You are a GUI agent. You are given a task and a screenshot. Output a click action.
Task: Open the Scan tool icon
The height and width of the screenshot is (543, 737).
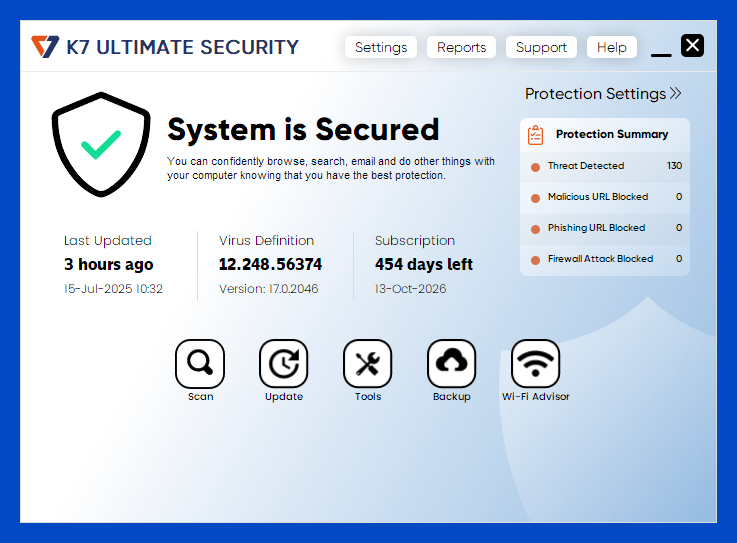click(200, 363)
